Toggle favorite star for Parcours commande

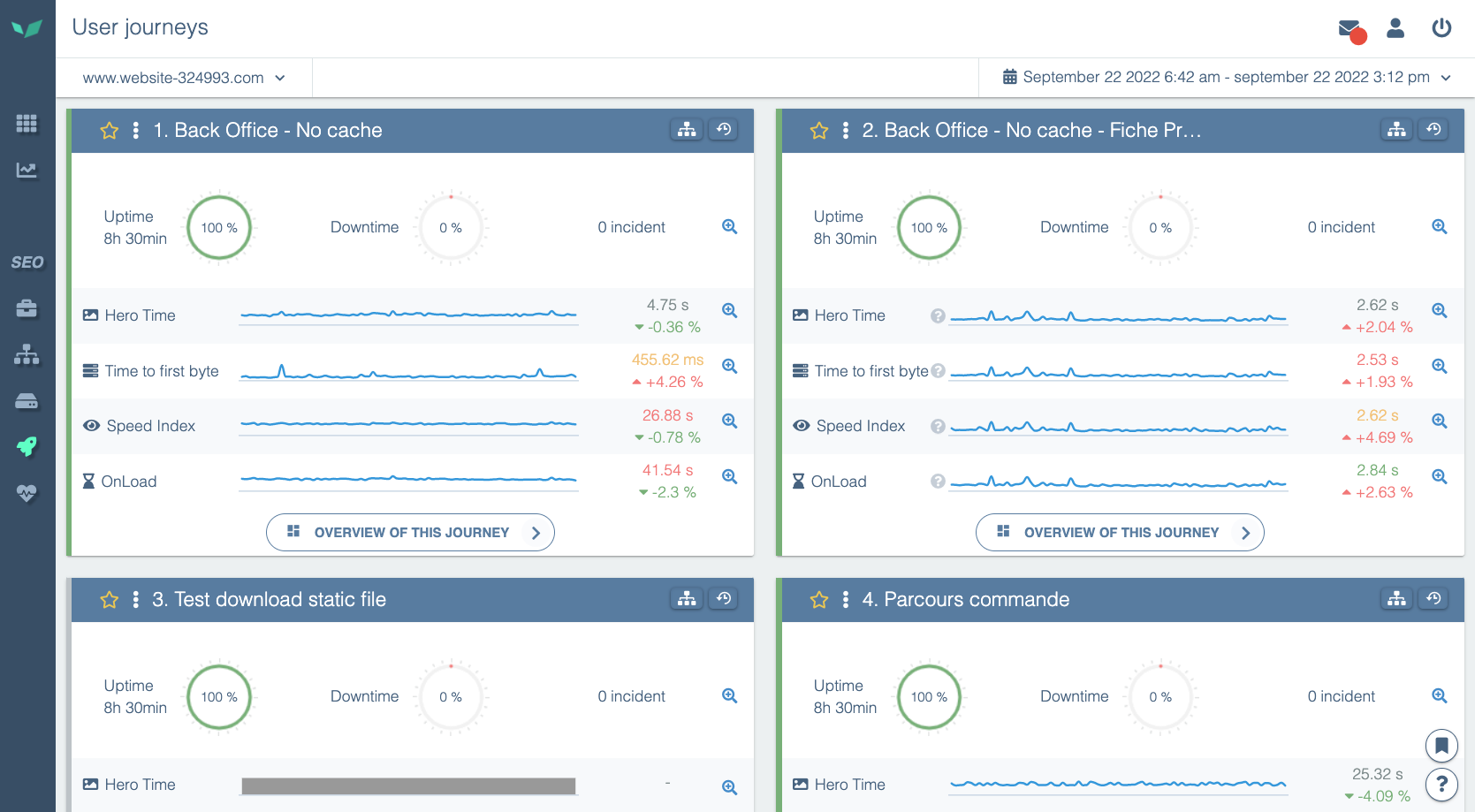point(819,600)
